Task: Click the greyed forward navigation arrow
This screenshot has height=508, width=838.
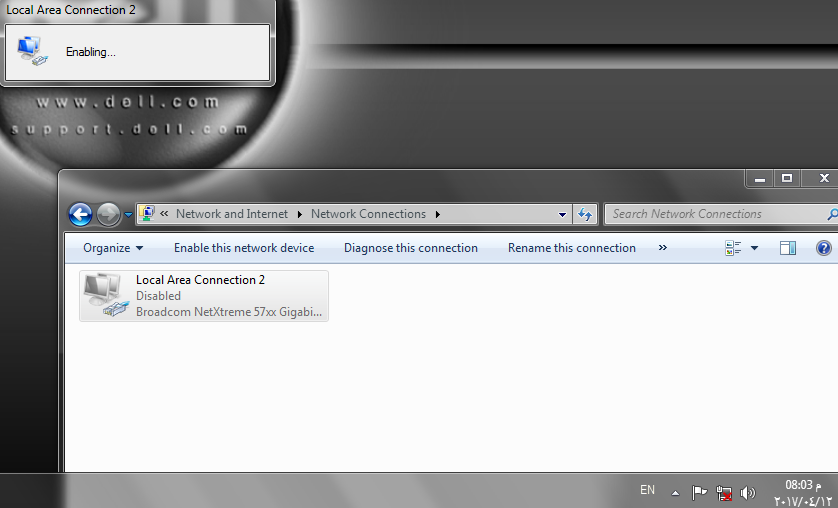Action: (x=108, y=215)
